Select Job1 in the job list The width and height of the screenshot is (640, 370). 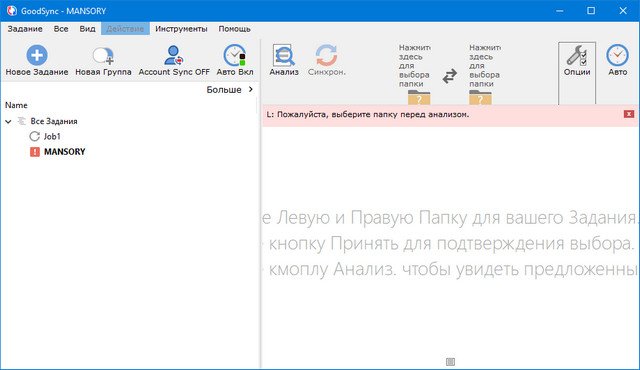click(x=52, y=136)
